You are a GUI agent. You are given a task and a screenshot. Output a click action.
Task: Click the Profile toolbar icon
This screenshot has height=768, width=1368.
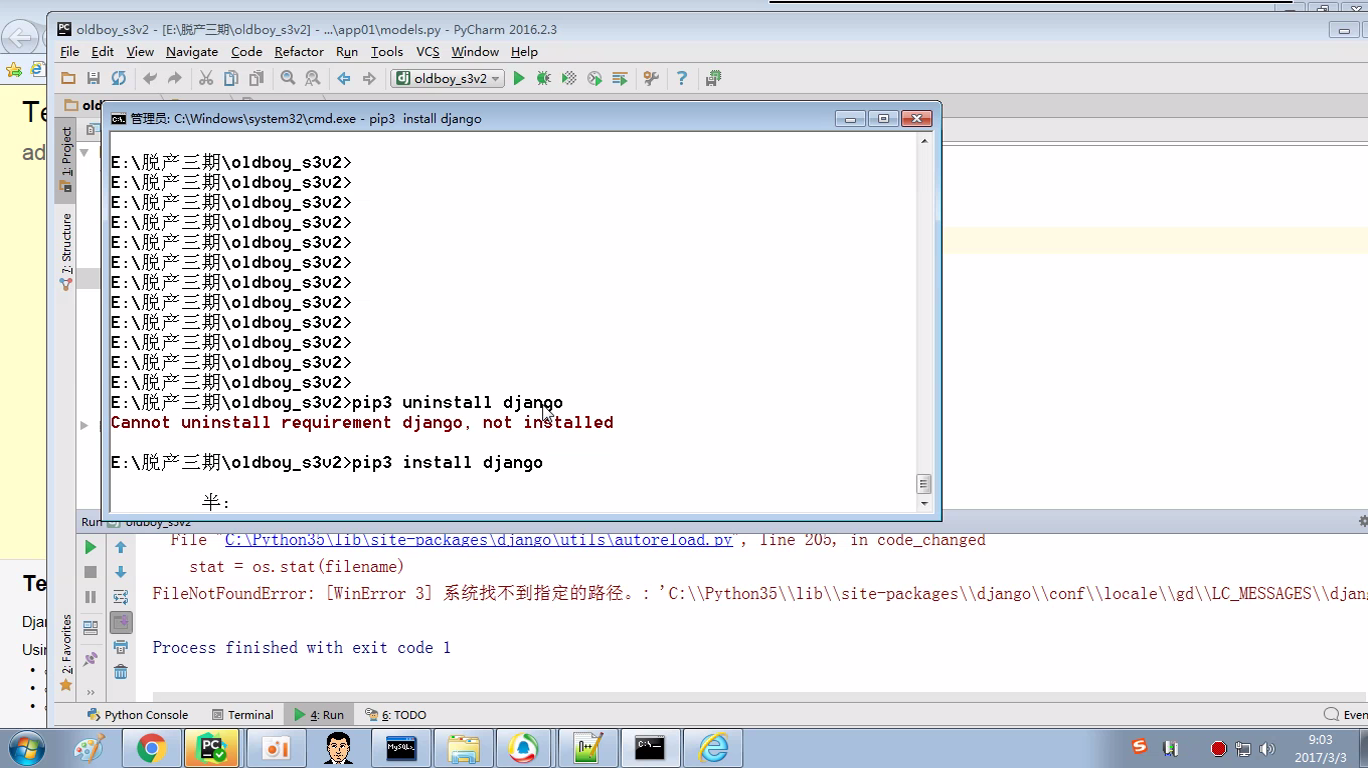(x=594, y=78)
